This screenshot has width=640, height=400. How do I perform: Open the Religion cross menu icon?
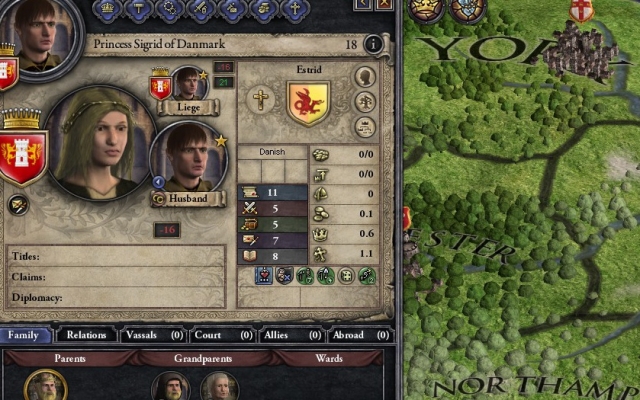pyautogui.click(x=295, y=9)
